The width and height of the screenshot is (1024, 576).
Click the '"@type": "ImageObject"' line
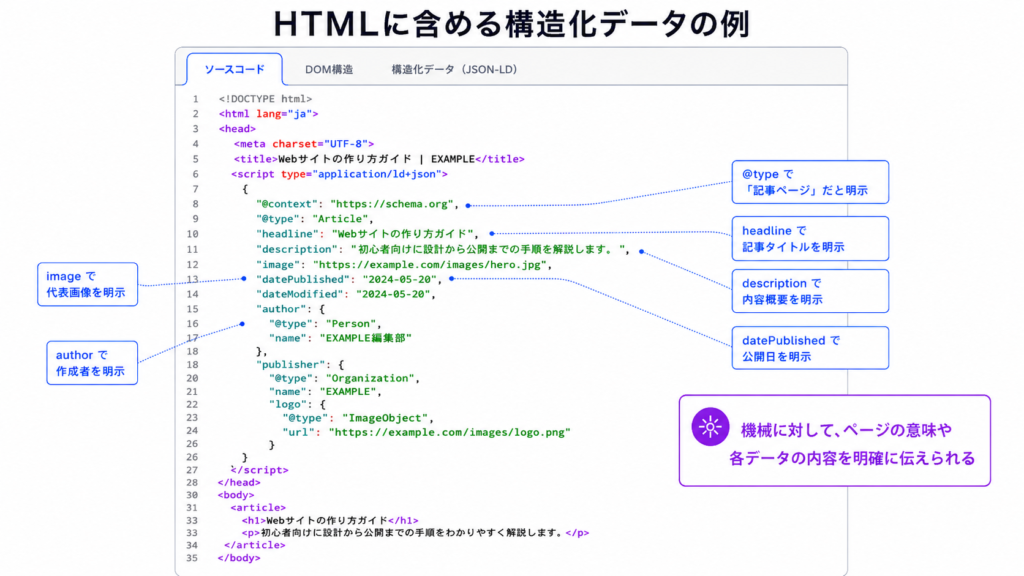pyautogui.click(x=358, y=418)
